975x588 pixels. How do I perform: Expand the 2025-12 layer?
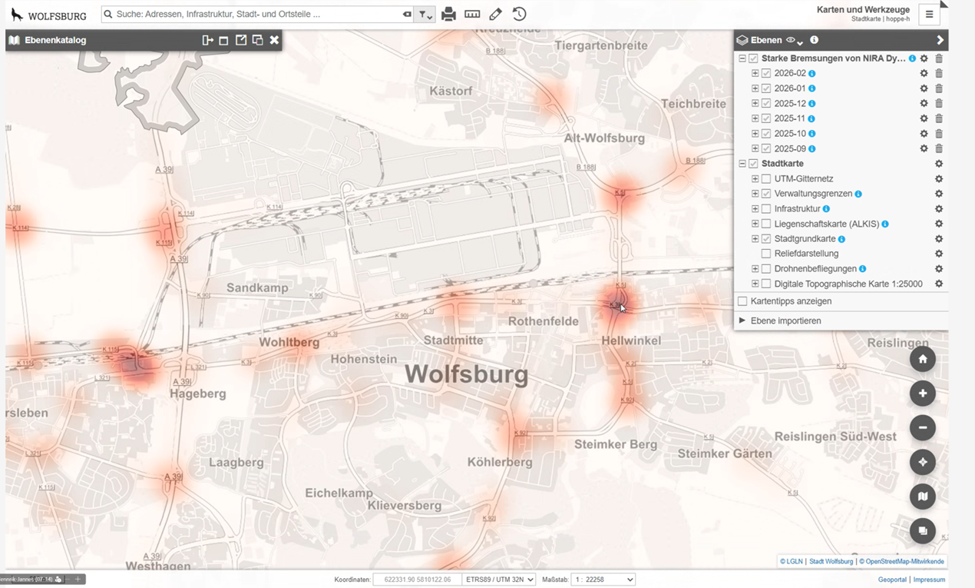pyautogui.click(x=755, y=104)
